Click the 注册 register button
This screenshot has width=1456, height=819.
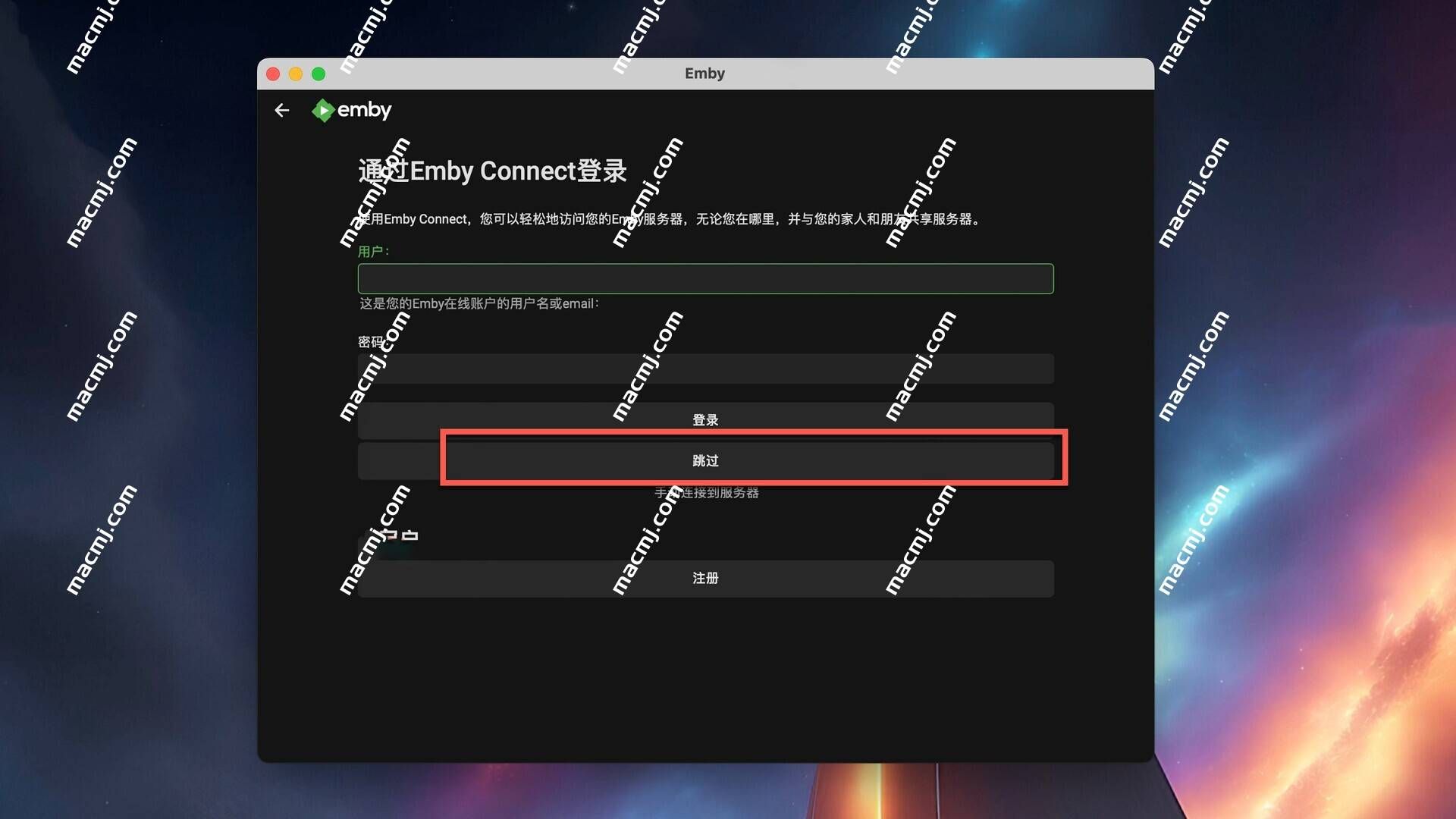(705, 579)
